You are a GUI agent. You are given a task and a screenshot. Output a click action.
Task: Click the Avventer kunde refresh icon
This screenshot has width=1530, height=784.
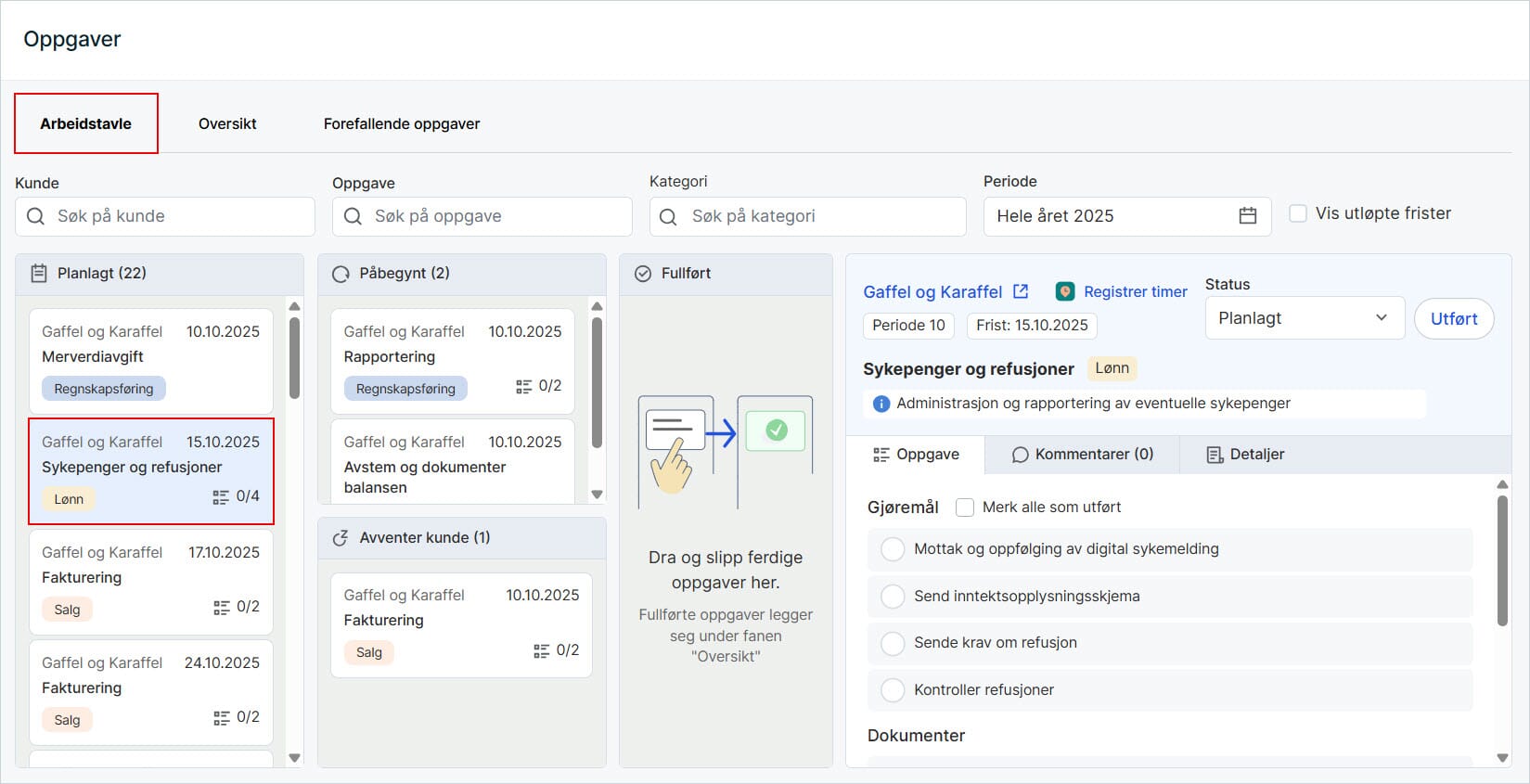pos(341,538)
